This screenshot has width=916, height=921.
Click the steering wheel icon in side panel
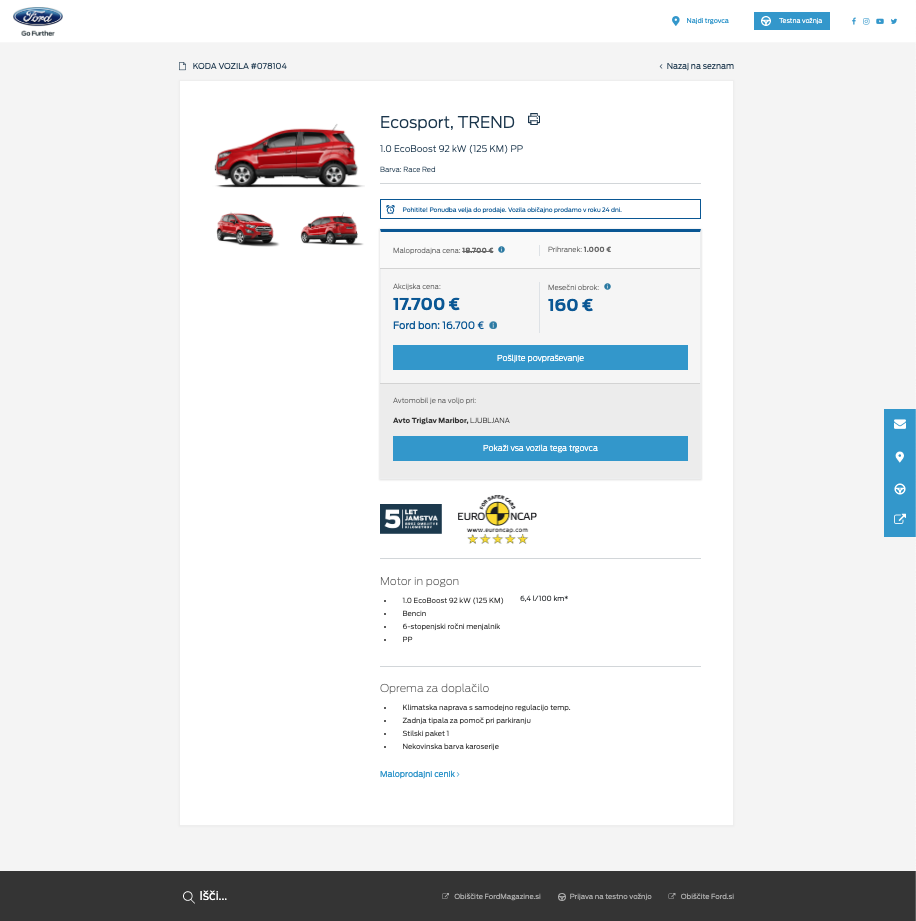[x=900, y=489]
